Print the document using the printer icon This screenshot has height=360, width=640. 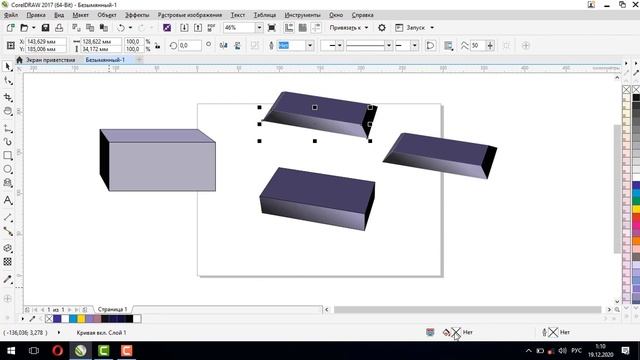pyautogui.click(x=59, y=28)
